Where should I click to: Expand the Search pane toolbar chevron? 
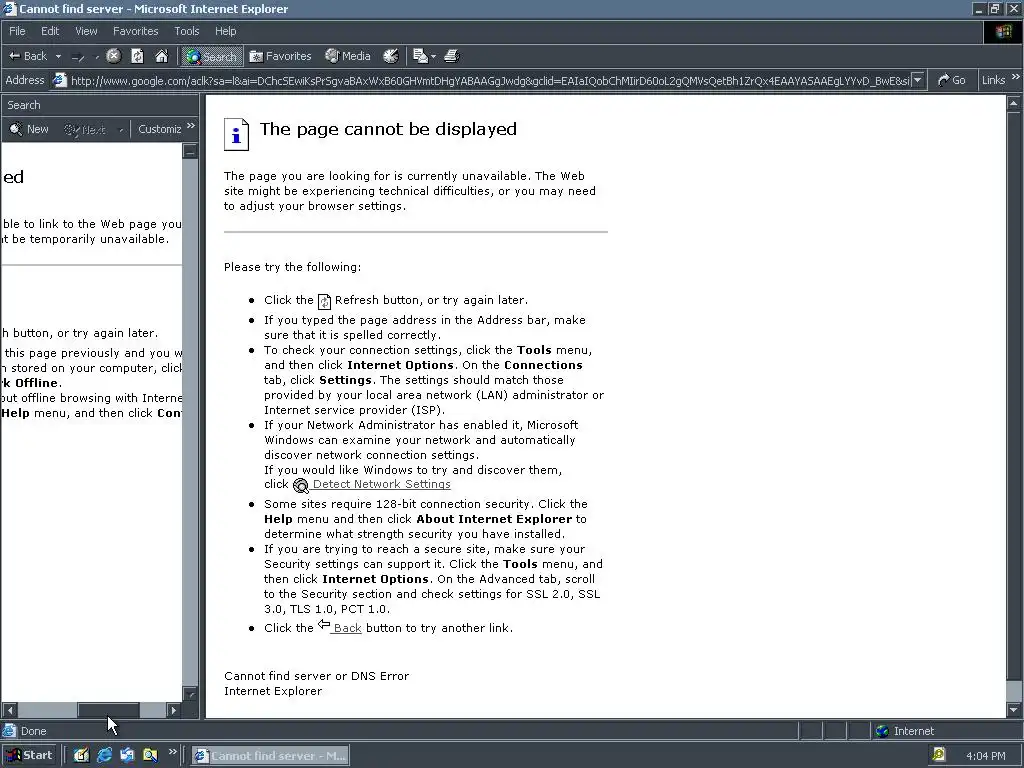191,126
